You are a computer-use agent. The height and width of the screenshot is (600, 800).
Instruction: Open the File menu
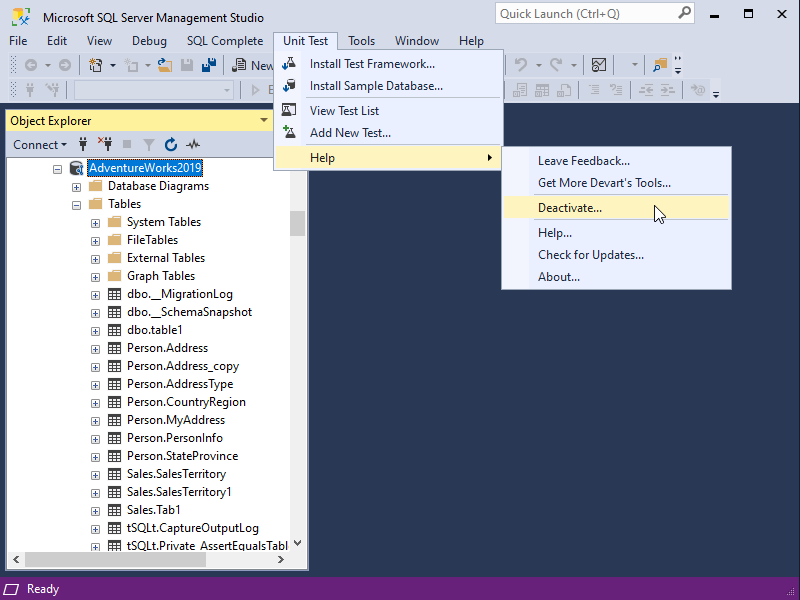pyautogui.click(x=18, y=41)
